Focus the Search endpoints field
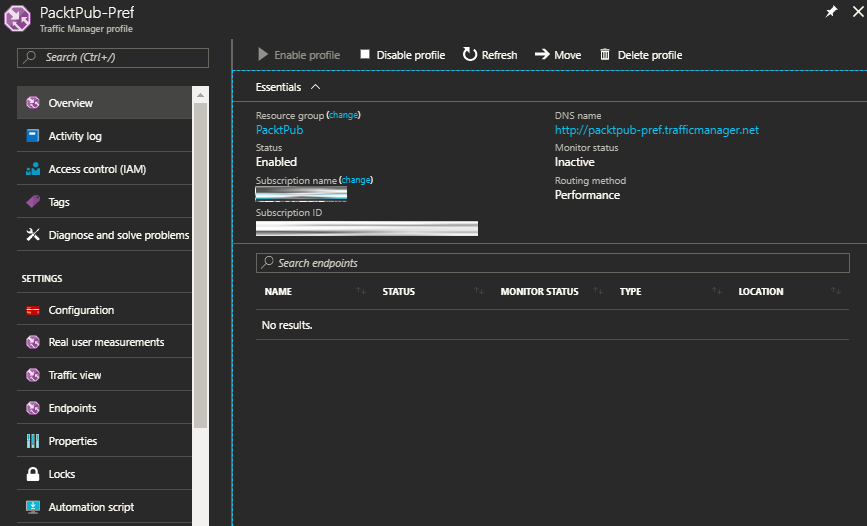This screenshot has width=867, height=526. (552, 263)
